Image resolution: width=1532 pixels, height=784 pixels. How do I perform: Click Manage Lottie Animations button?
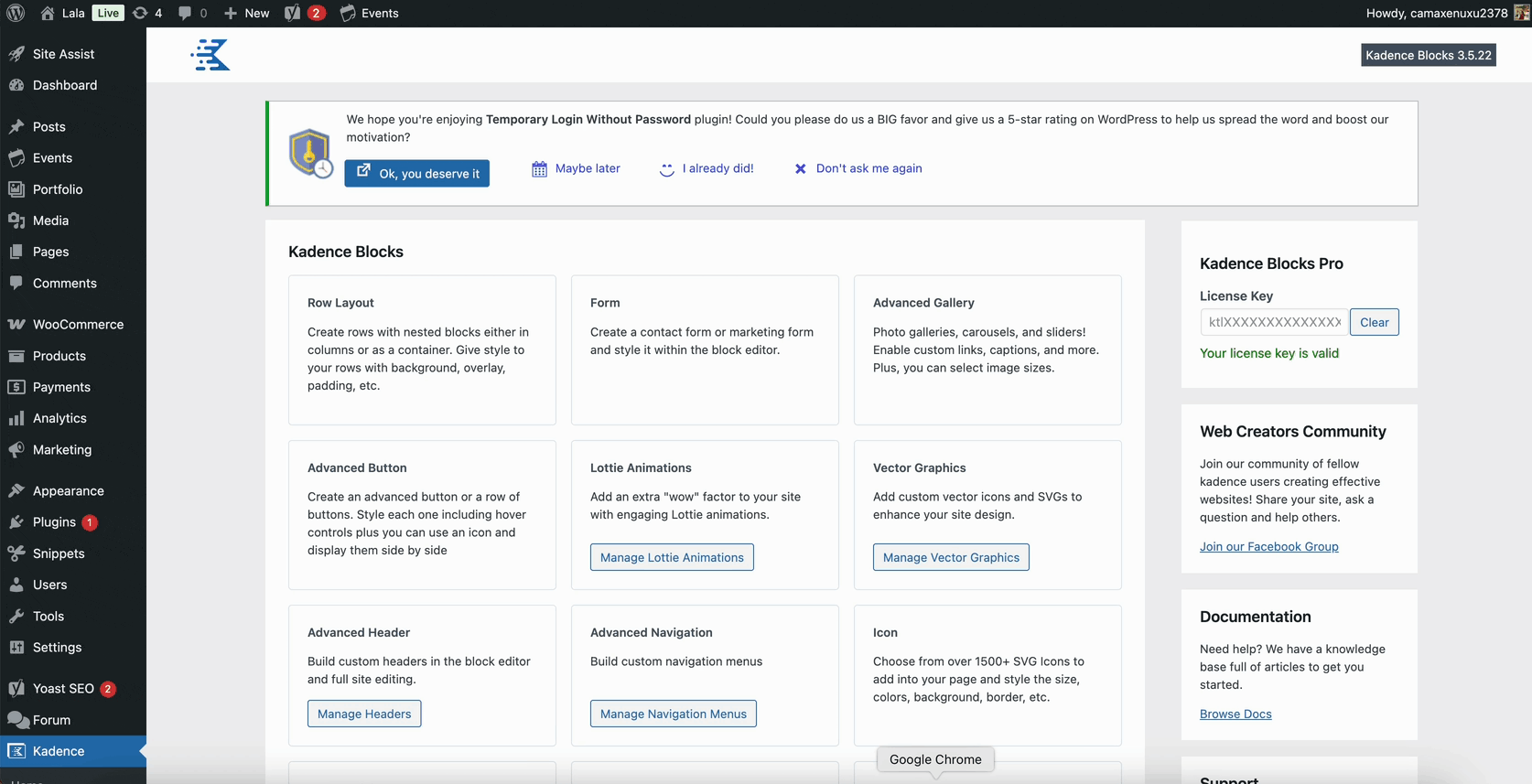pos(672,557)
